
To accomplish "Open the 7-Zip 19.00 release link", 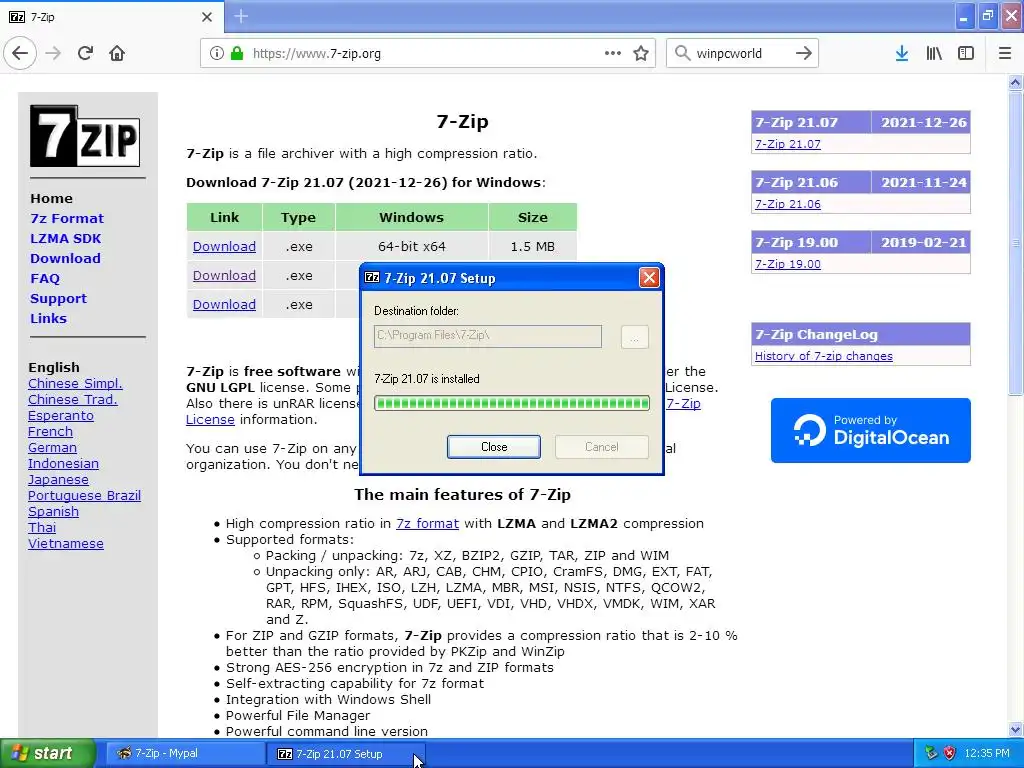I will pos(788,264).
